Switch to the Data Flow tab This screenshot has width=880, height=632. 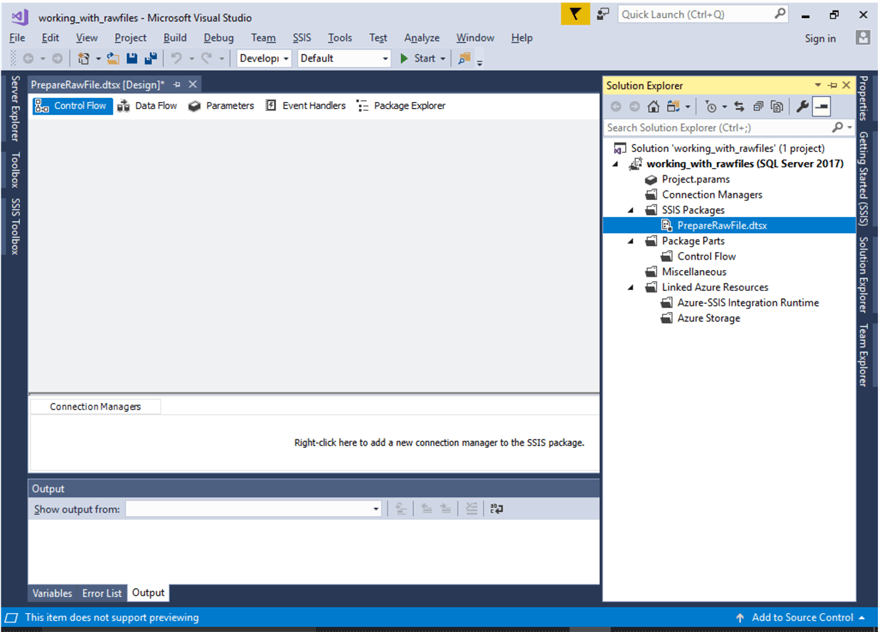click(x=148, y=106)
